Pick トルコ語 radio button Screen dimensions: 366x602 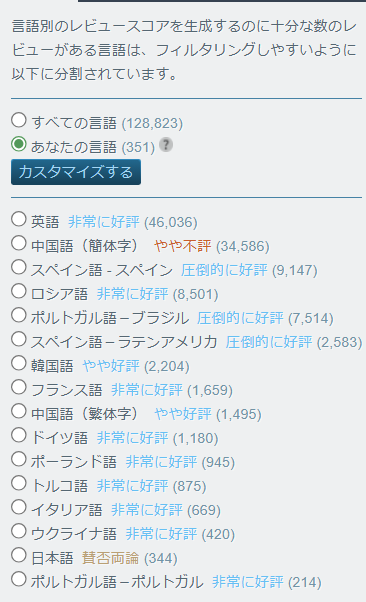18,483
